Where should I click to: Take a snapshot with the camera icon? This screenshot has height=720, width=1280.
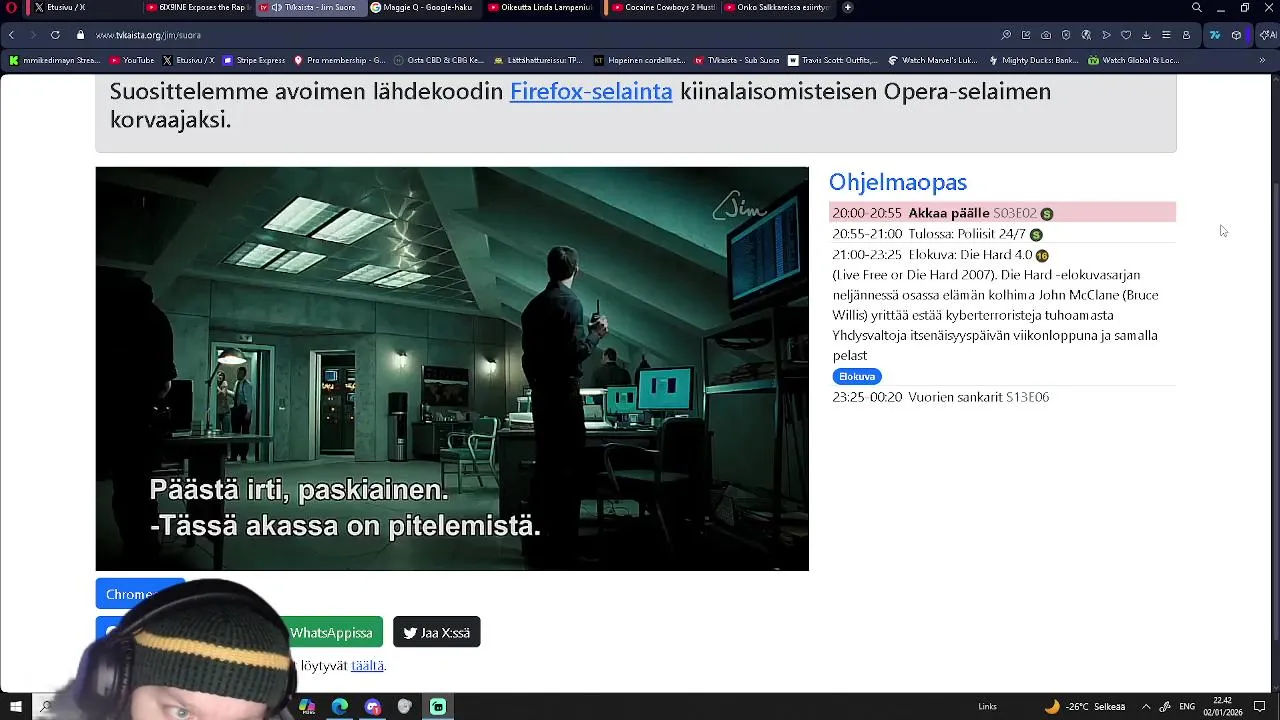(x=1046, y=35)
